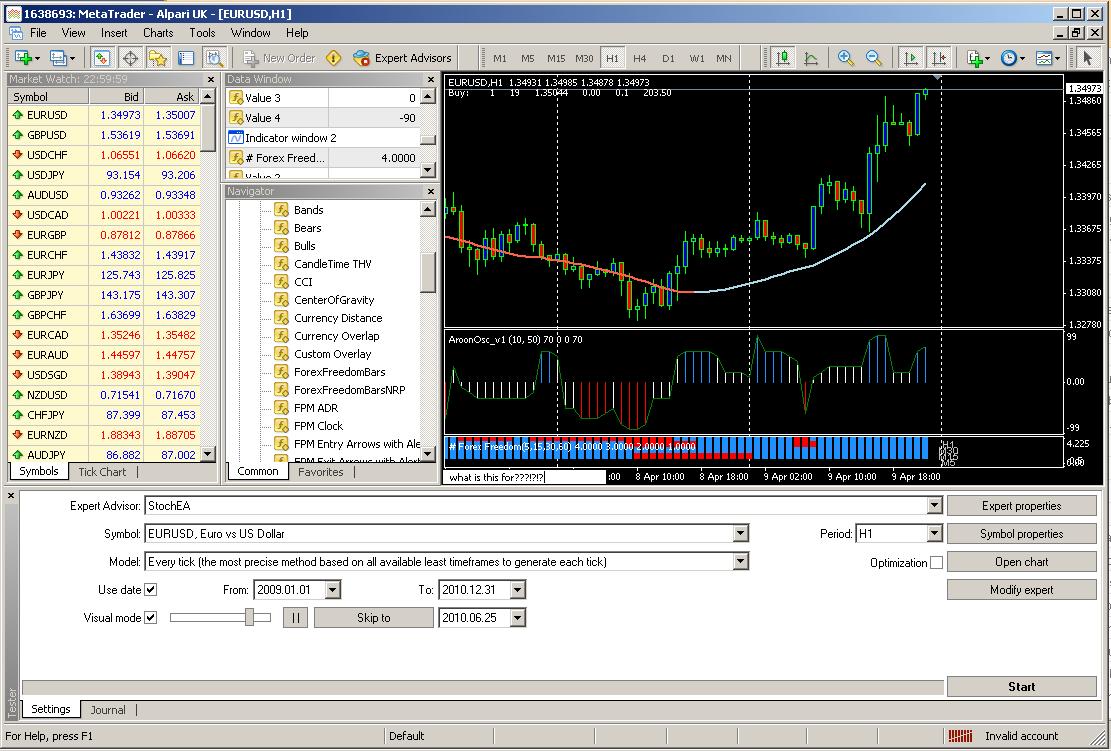Open the To date dropdown
The image size is (1111, 751).
(x=518, y=589)
